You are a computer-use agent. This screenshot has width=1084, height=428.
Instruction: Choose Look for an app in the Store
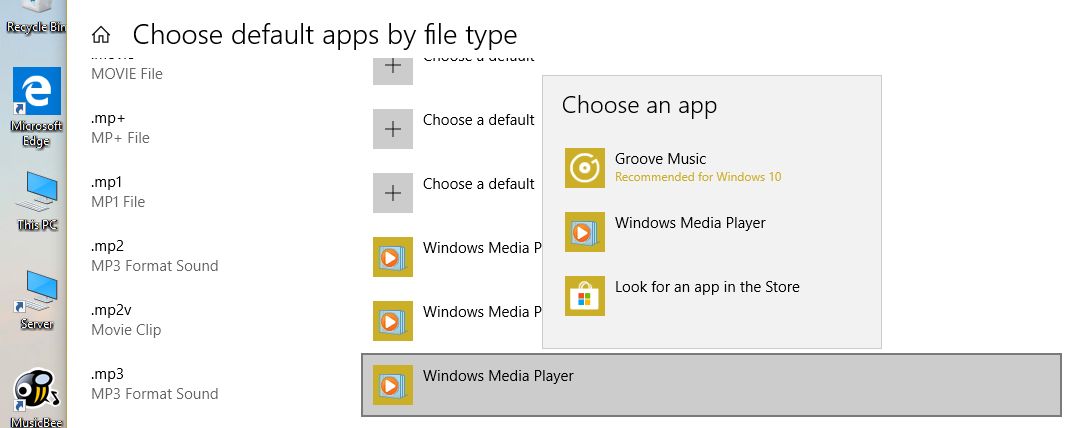(x=712, y=296)
